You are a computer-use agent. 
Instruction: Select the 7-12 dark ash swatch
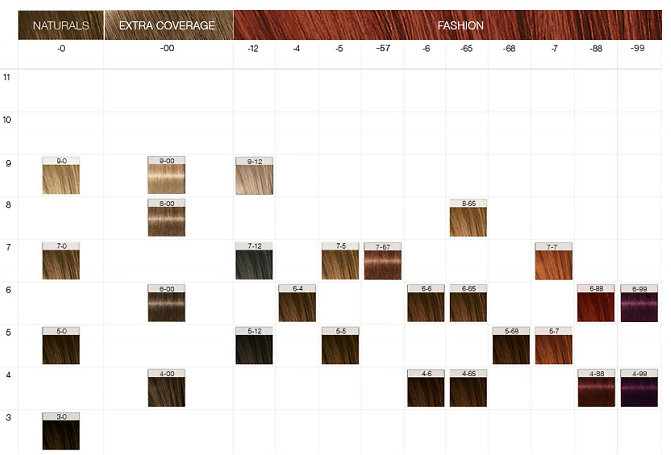coord(254,261)
